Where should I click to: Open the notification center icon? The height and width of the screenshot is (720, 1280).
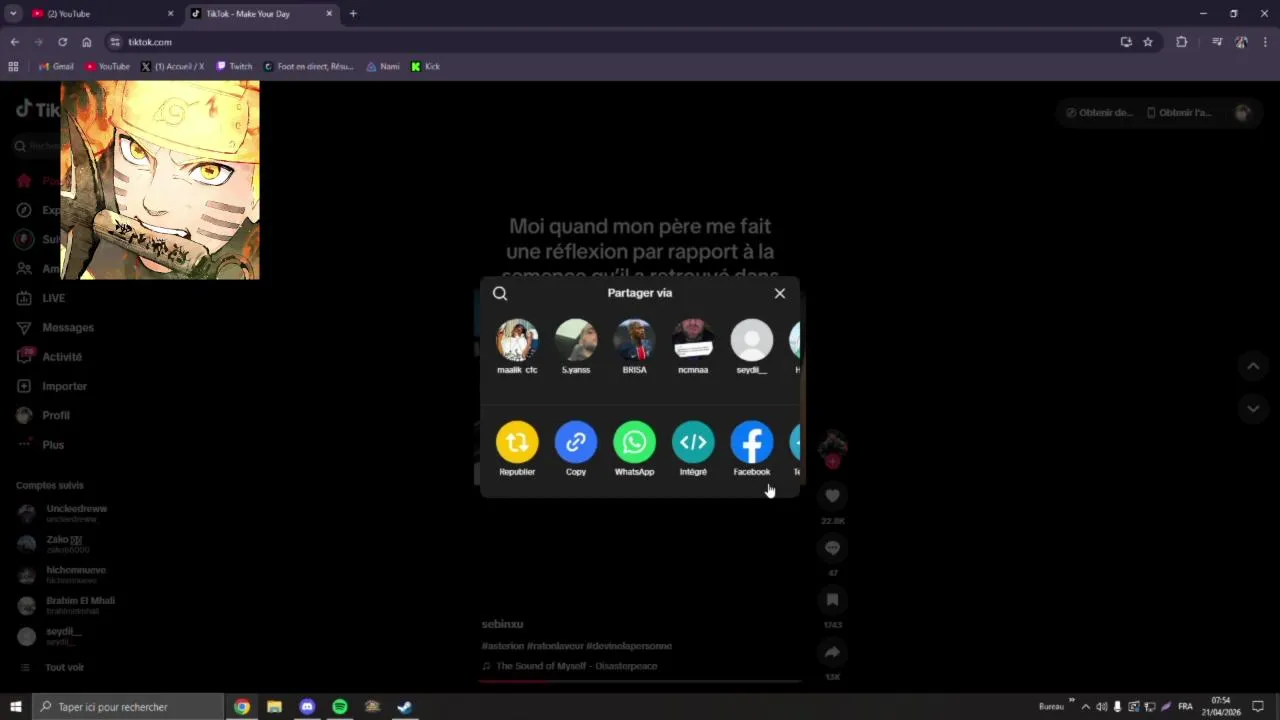[1258, 707]
